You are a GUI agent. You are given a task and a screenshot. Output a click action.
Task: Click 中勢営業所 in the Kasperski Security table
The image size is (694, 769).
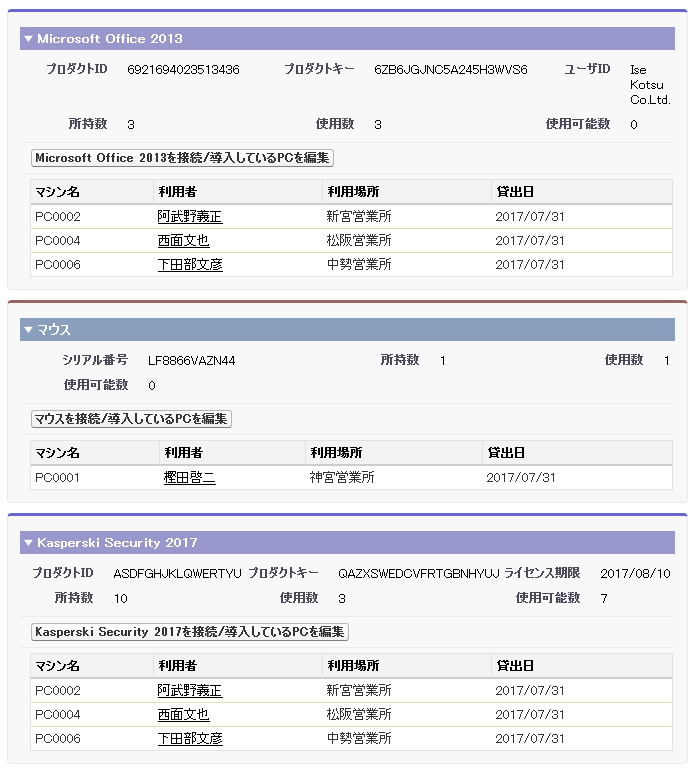(359, 739)
